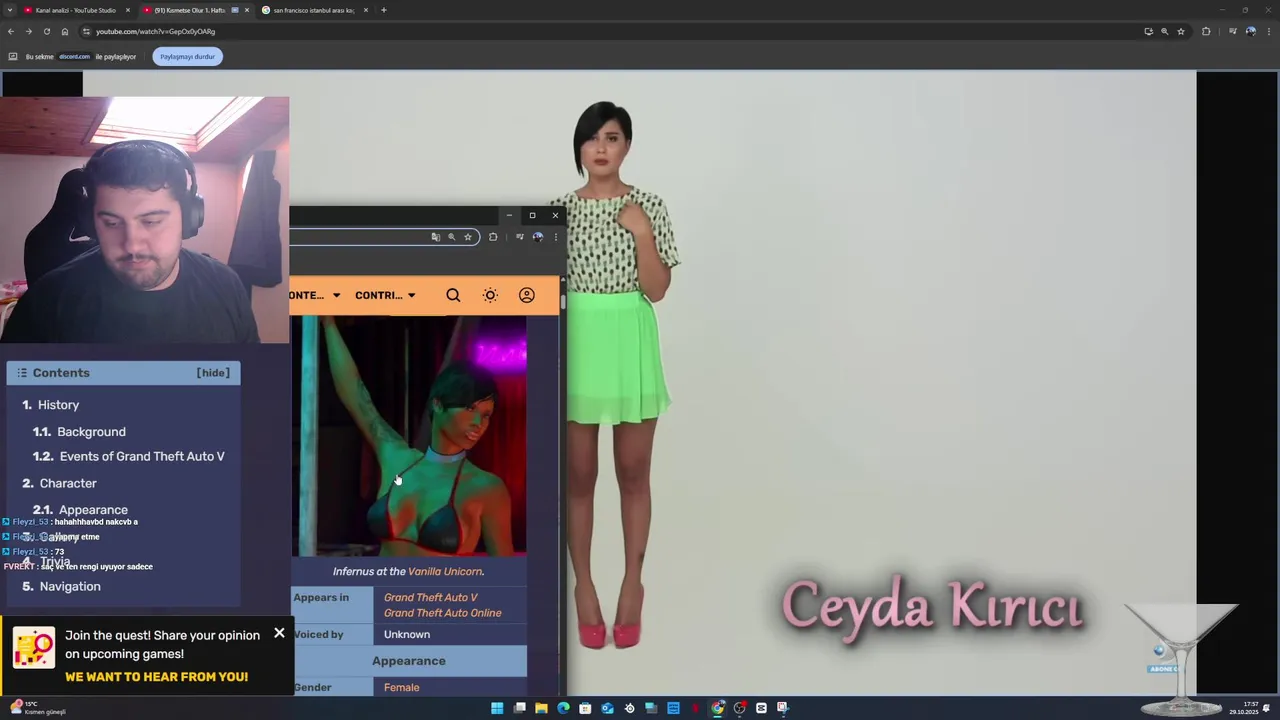This screenshot has height=720, width=1280.
Task: Click the translate icon in small browser window
Action: (435, 237)
